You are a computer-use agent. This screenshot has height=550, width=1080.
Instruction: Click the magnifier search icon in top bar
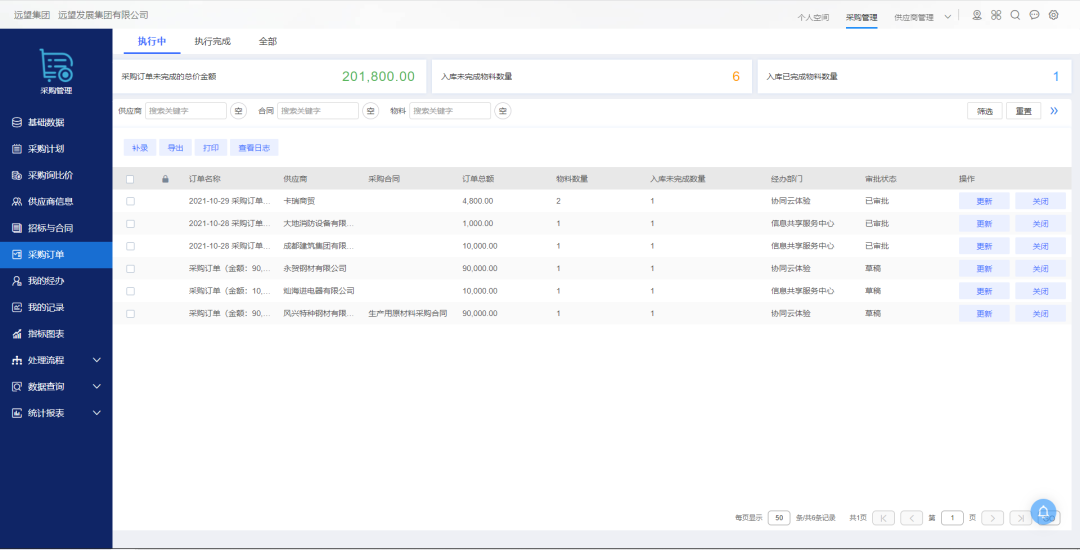coord(1015,15)
